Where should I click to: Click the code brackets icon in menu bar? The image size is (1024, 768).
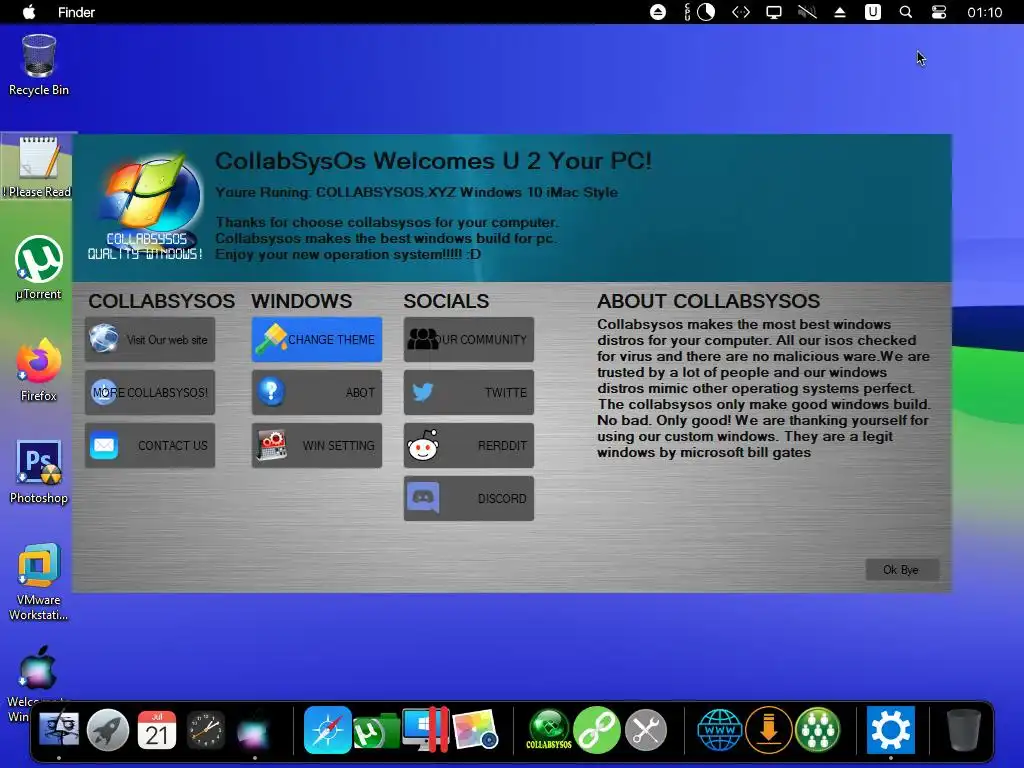(741, 12)
